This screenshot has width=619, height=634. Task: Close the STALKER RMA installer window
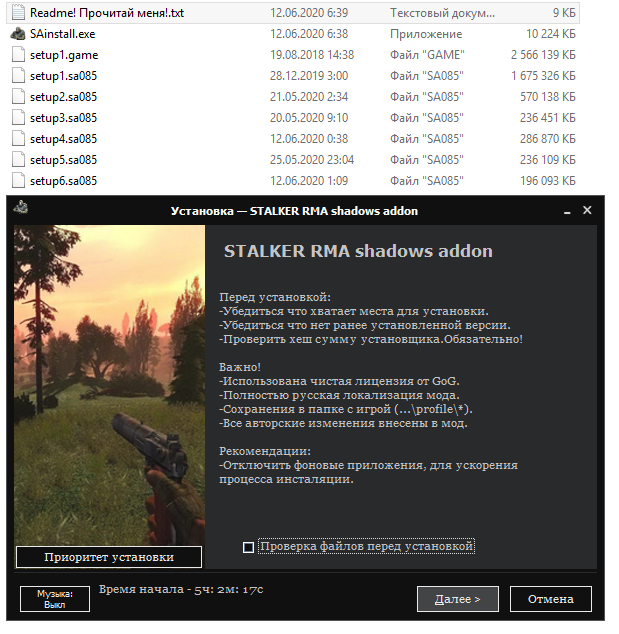(x=587, y=210)
